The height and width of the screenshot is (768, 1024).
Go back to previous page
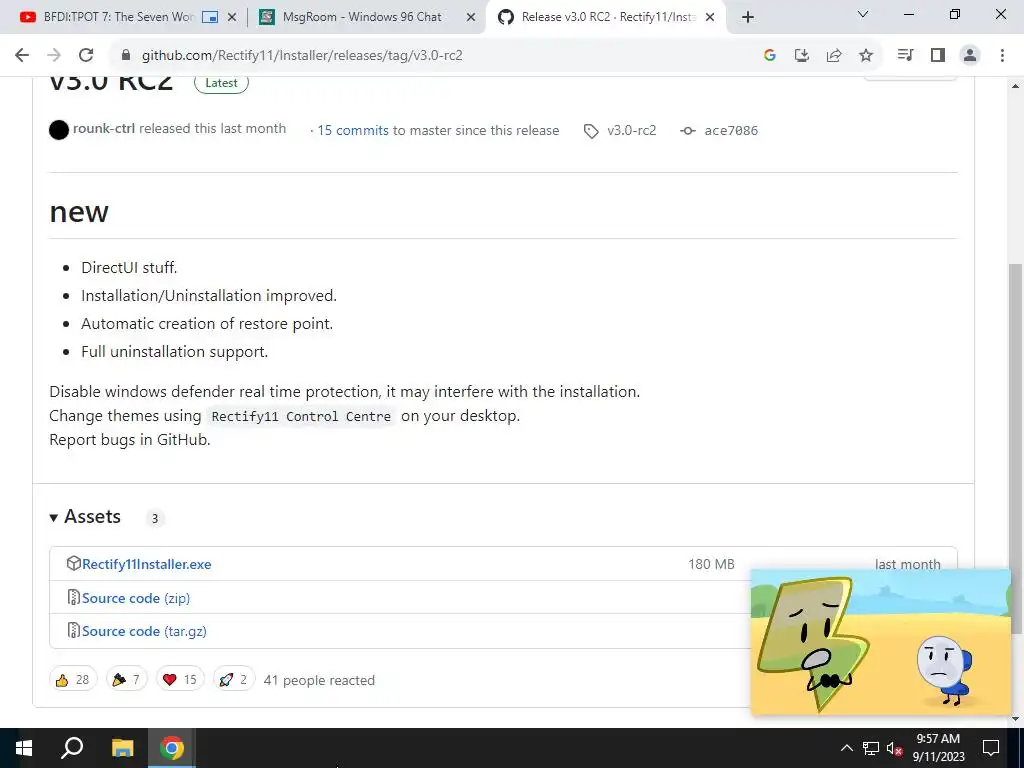click(22, 56)
